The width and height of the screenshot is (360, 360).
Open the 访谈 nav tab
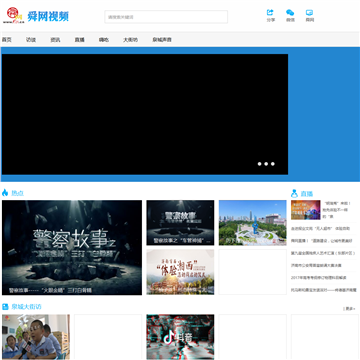point(31,40)
